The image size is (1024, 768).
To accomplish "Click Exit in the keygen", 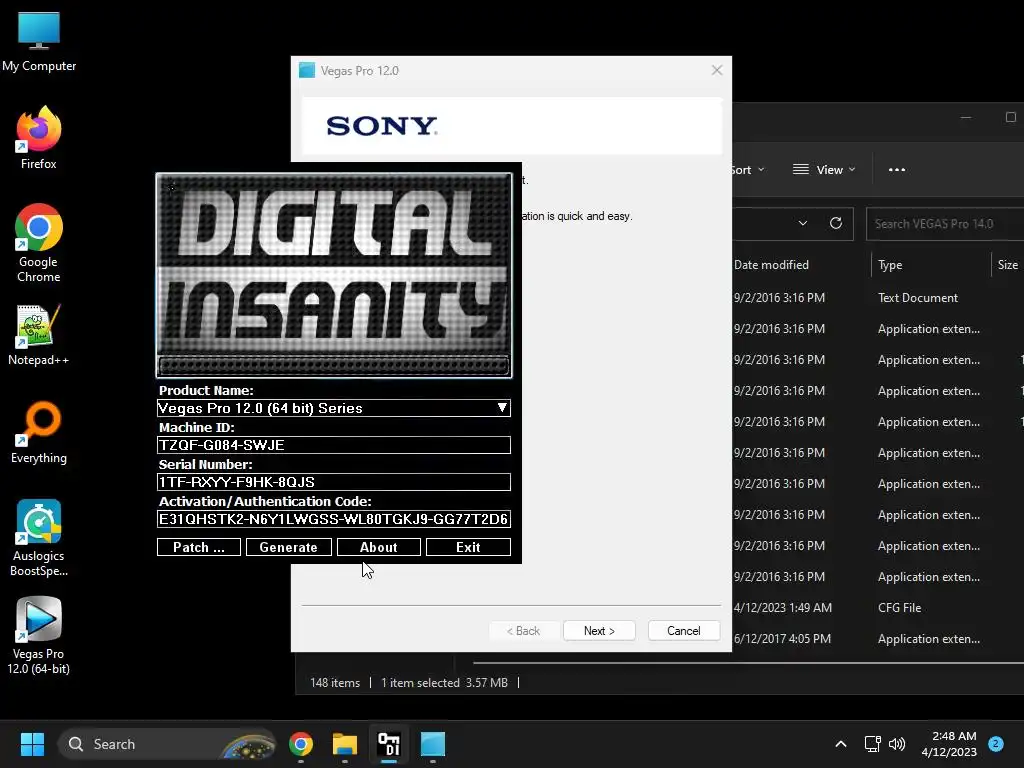I will coord(468,547).
